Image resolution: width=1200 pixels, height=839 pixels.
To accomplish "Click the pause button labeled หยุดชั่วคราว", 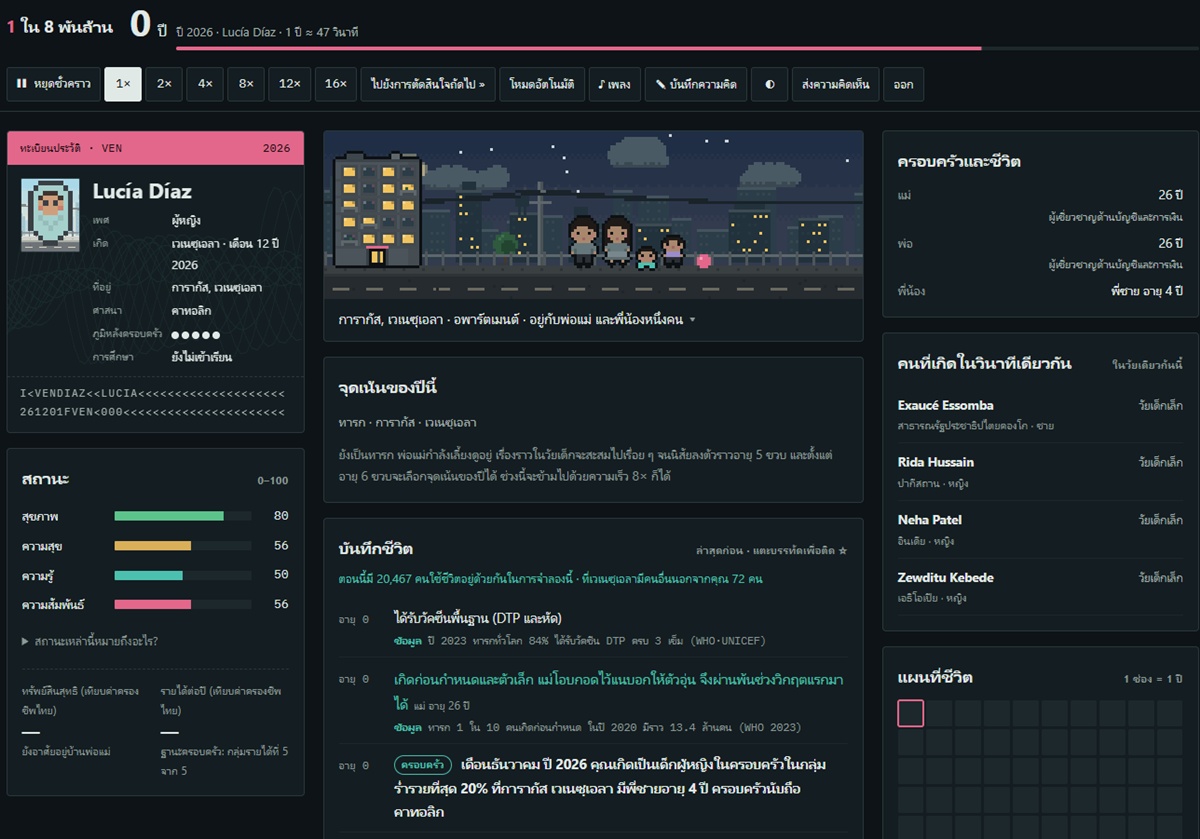I will pos(53,85).
